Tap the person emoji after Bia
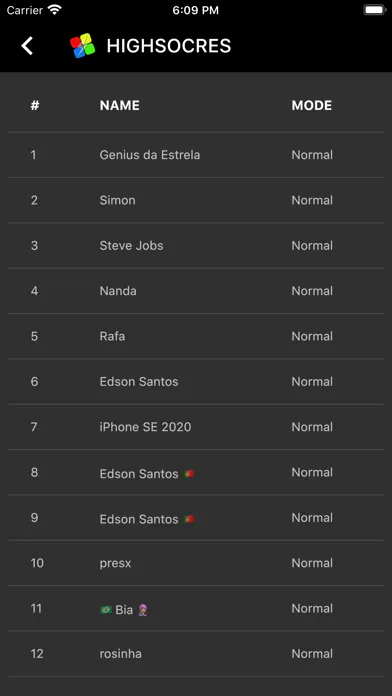The image size is (392, 696). click(x=143, y=610)
